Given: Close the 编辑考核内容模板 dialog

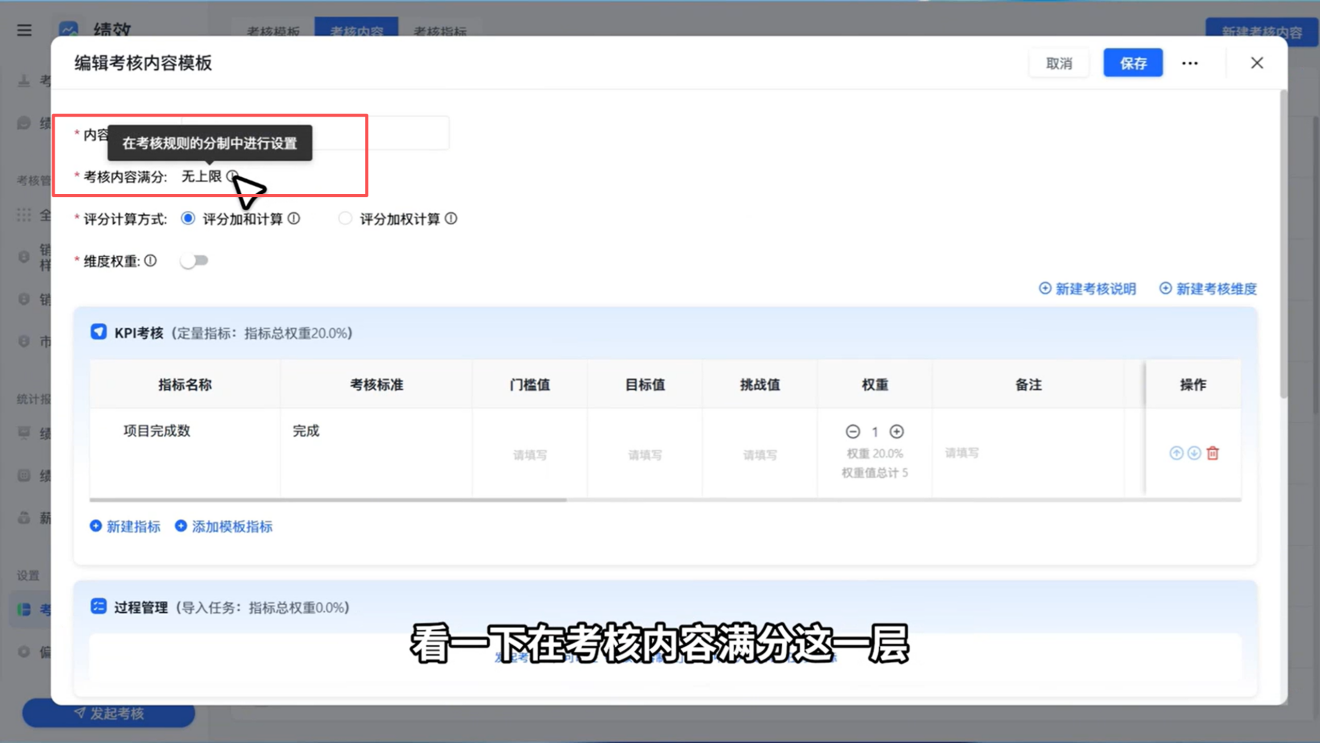Looking at the screenshot, I should [1257, 63].
